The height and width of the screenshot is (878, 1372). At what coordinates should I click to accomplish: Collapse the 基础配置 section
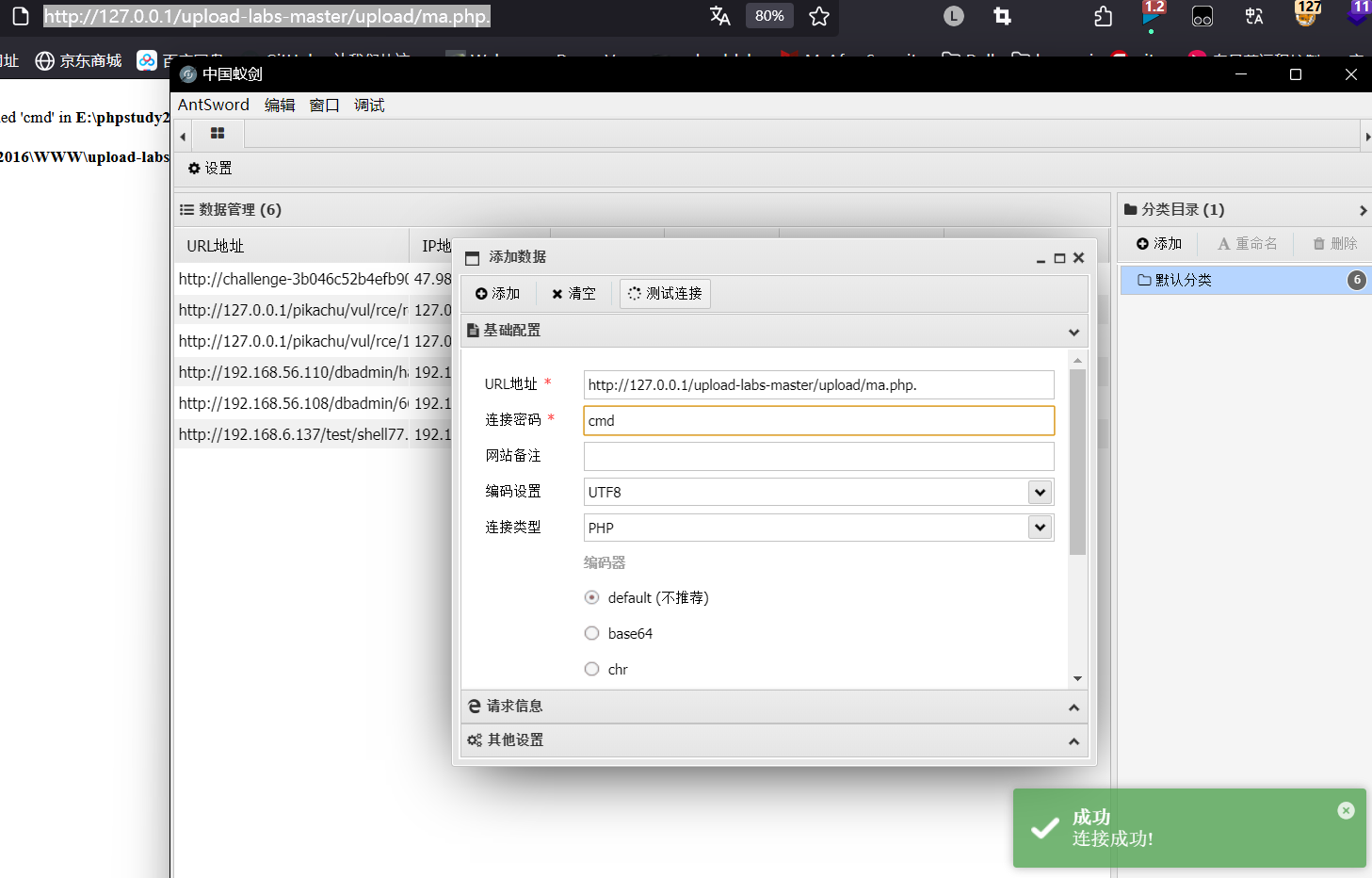point(774,331)
